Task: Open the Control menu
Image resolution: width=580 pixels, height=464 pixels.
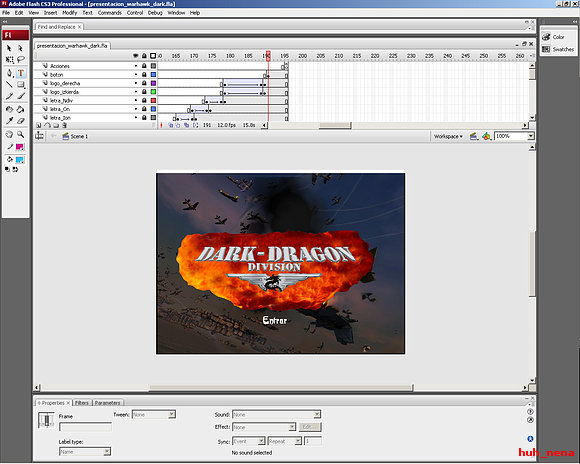Action: (x=135, y=13)
